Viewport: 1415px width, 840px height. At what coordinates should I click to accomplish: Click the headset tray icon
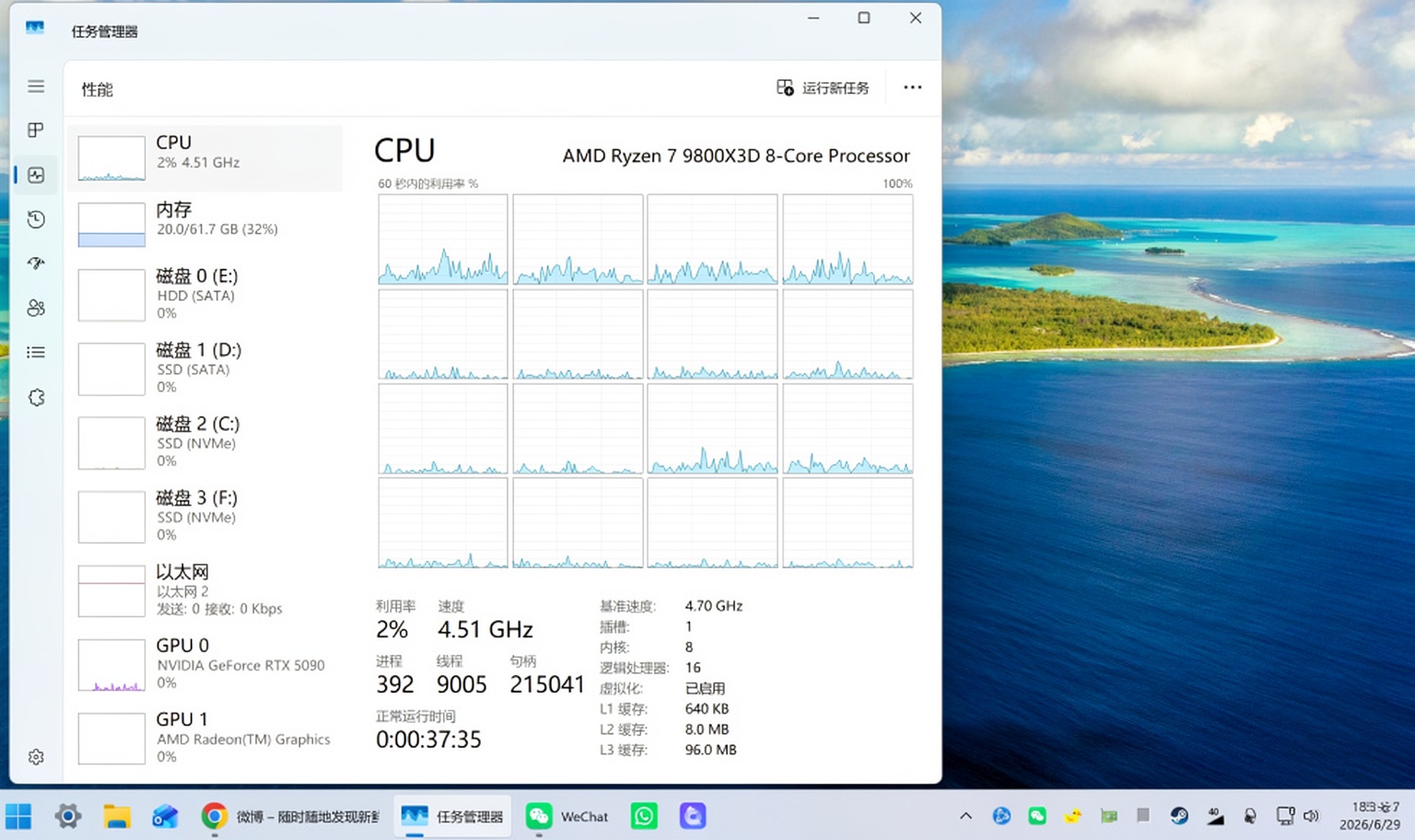coord(1250,816)
